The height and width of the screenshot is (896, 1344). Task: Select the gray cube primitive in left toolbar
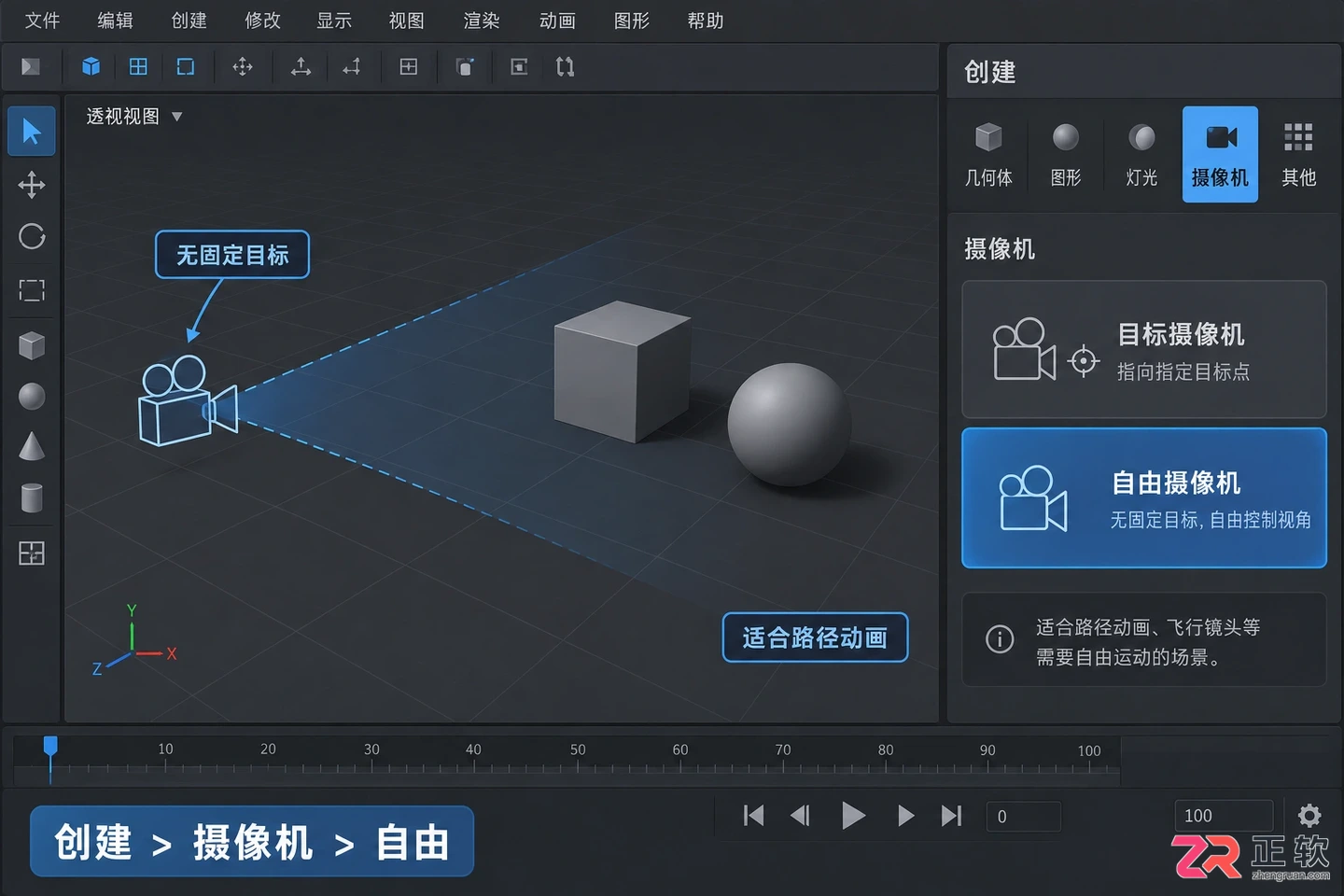click(32, 345)
